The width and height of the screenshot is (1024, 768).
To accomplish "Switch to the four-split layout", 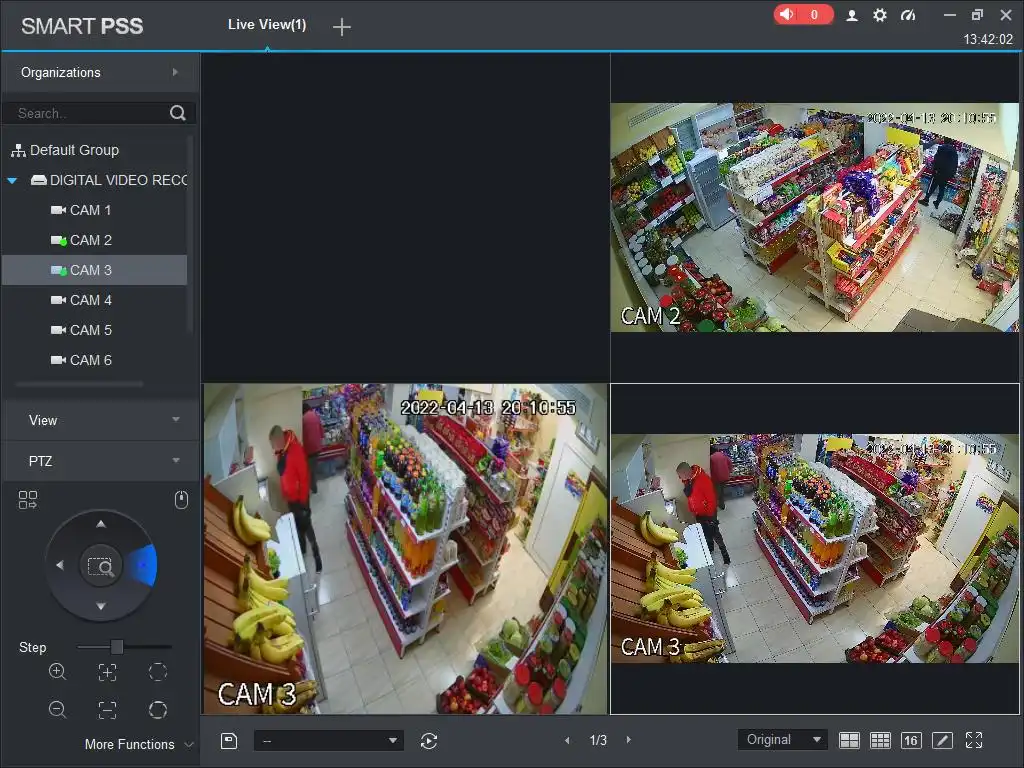I will pos(849,740).
